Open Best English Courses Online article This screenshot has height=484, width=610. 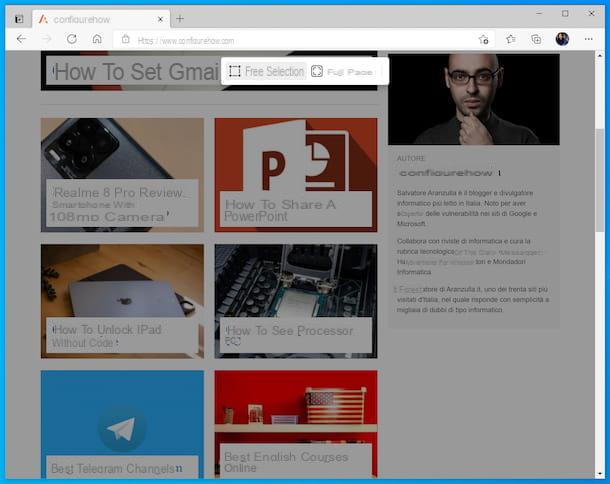pos(296,461)
